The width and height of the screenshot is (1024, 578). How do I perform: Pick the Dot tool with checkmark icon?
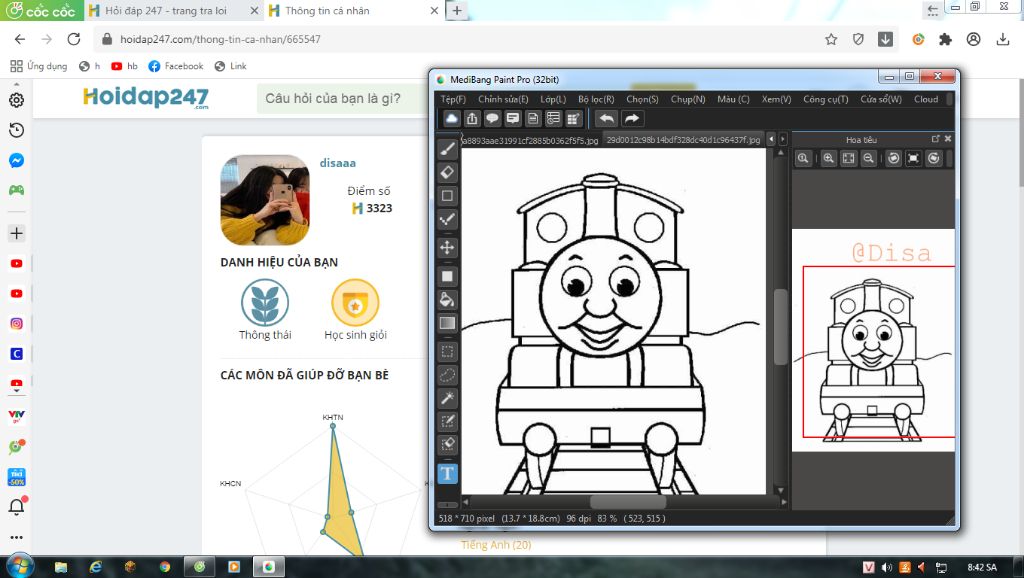[x=447, y=219]
